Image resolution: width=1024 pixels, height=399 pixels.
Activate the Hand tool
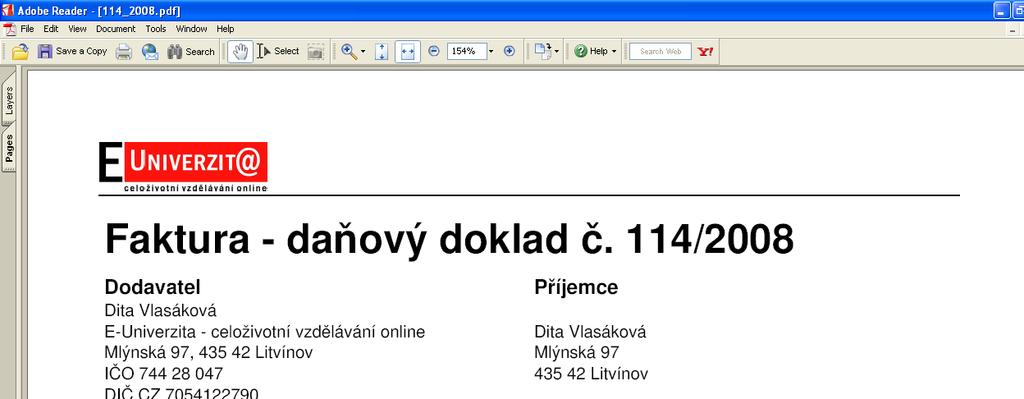240,52
